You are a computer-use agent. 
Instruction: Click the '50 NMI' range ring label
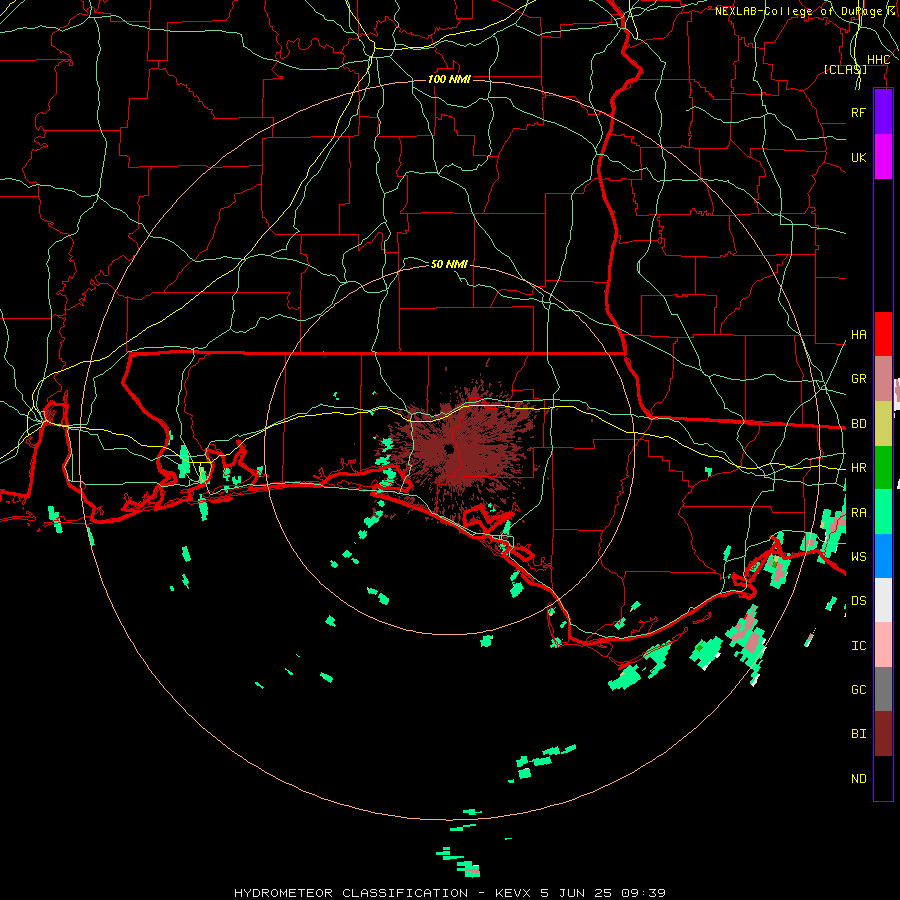coord(449,264)
